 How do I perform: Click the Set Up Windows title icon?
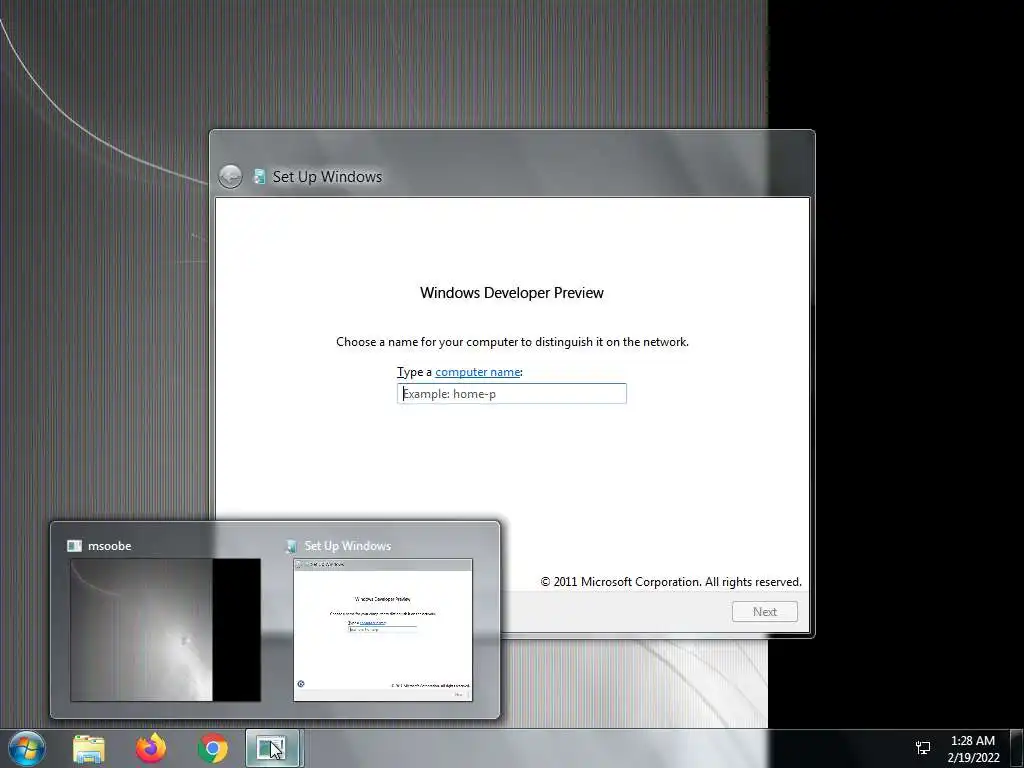259,176
